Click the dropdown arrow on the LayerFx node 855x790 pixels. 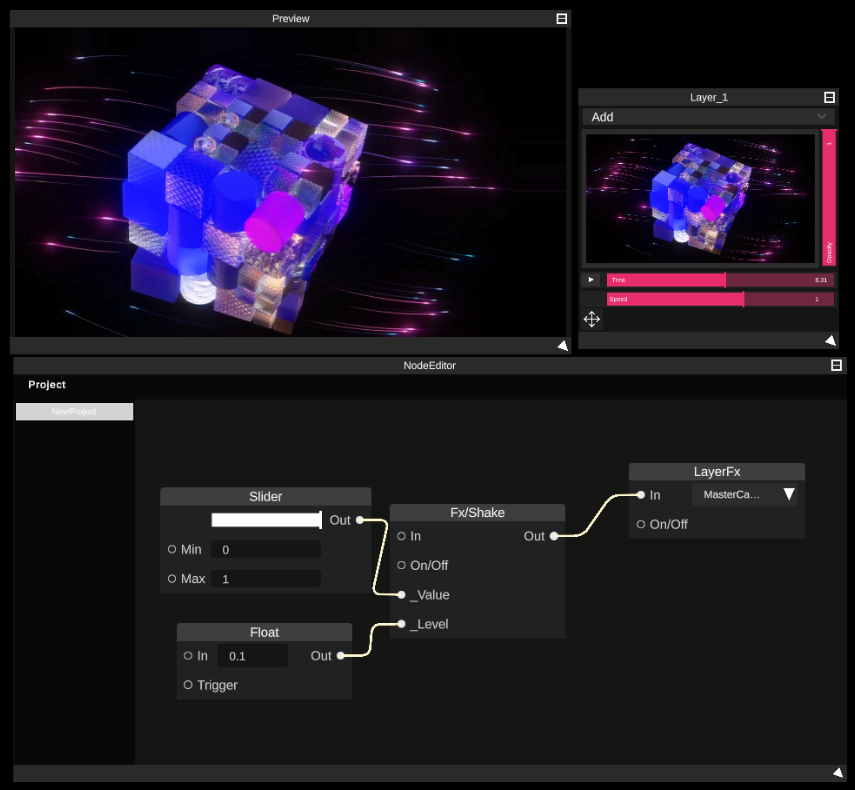click(789, 494)
